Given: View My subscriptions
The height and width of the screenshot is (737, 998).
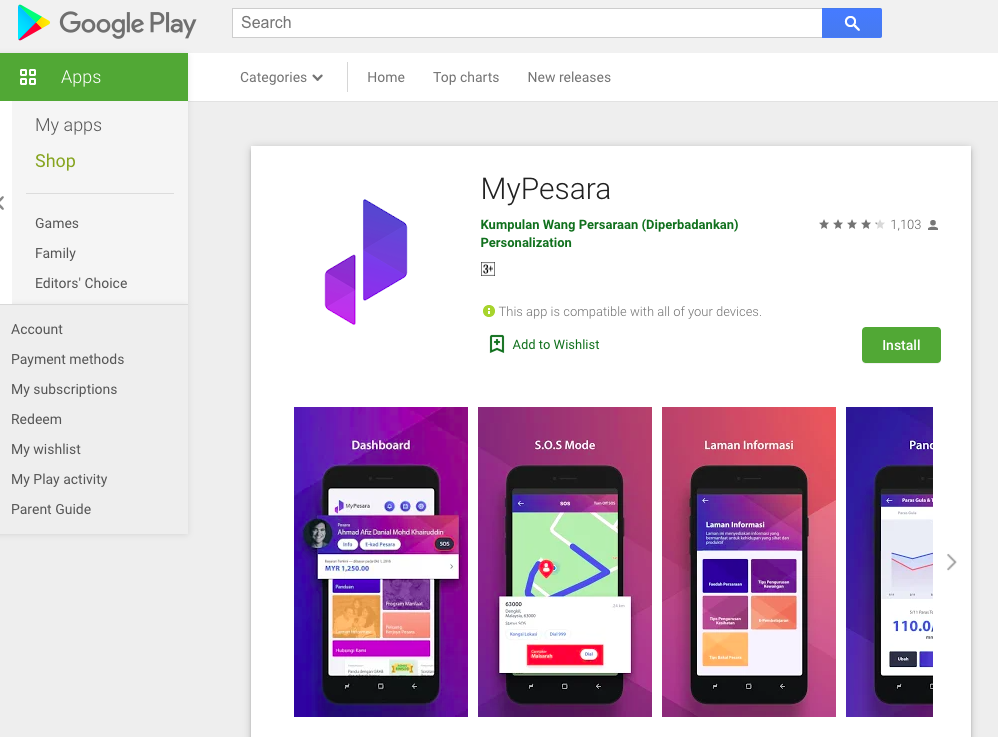Looking at the screenshot, I should pyautogui.click(x=64, y=389).
